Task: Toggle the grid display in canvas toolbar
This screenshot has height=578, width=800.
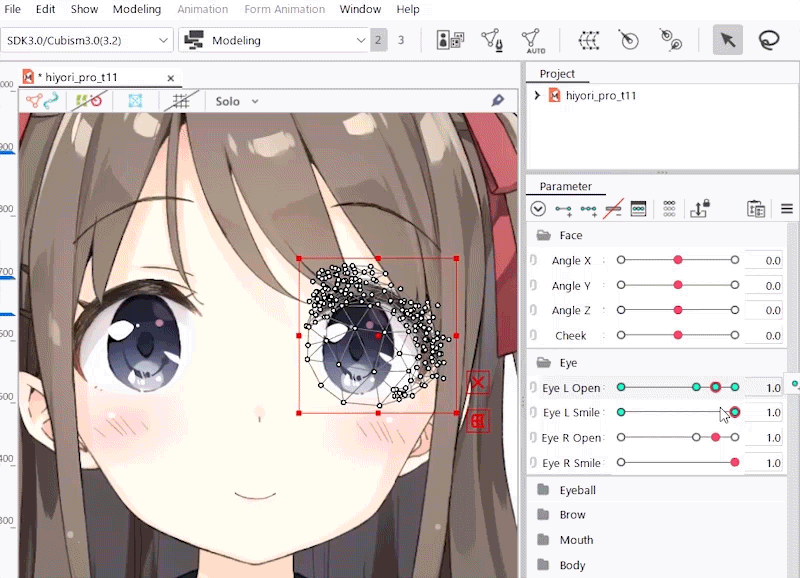Action: pos(181,101)
